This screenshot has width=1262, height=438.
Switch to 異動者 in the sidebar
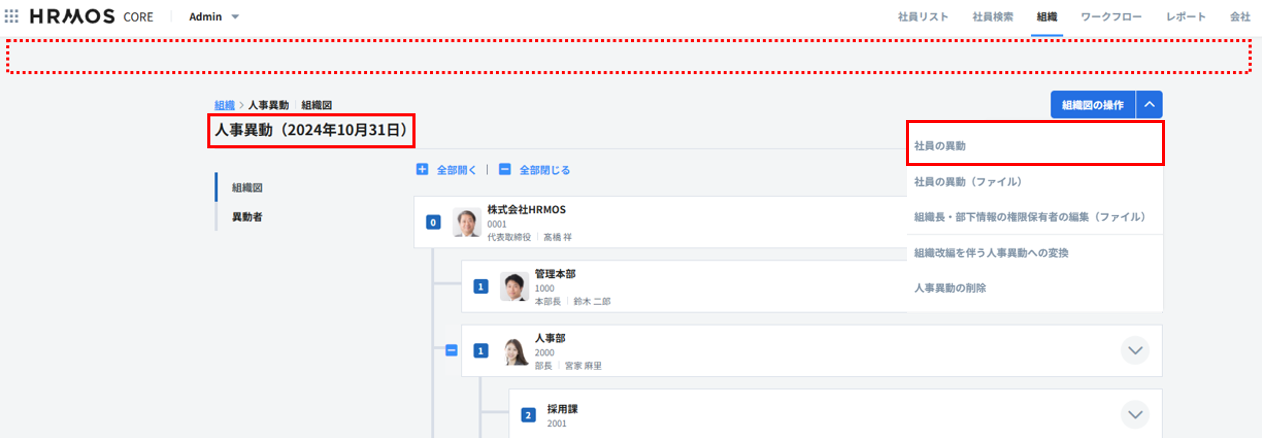(x=247, y=216)
